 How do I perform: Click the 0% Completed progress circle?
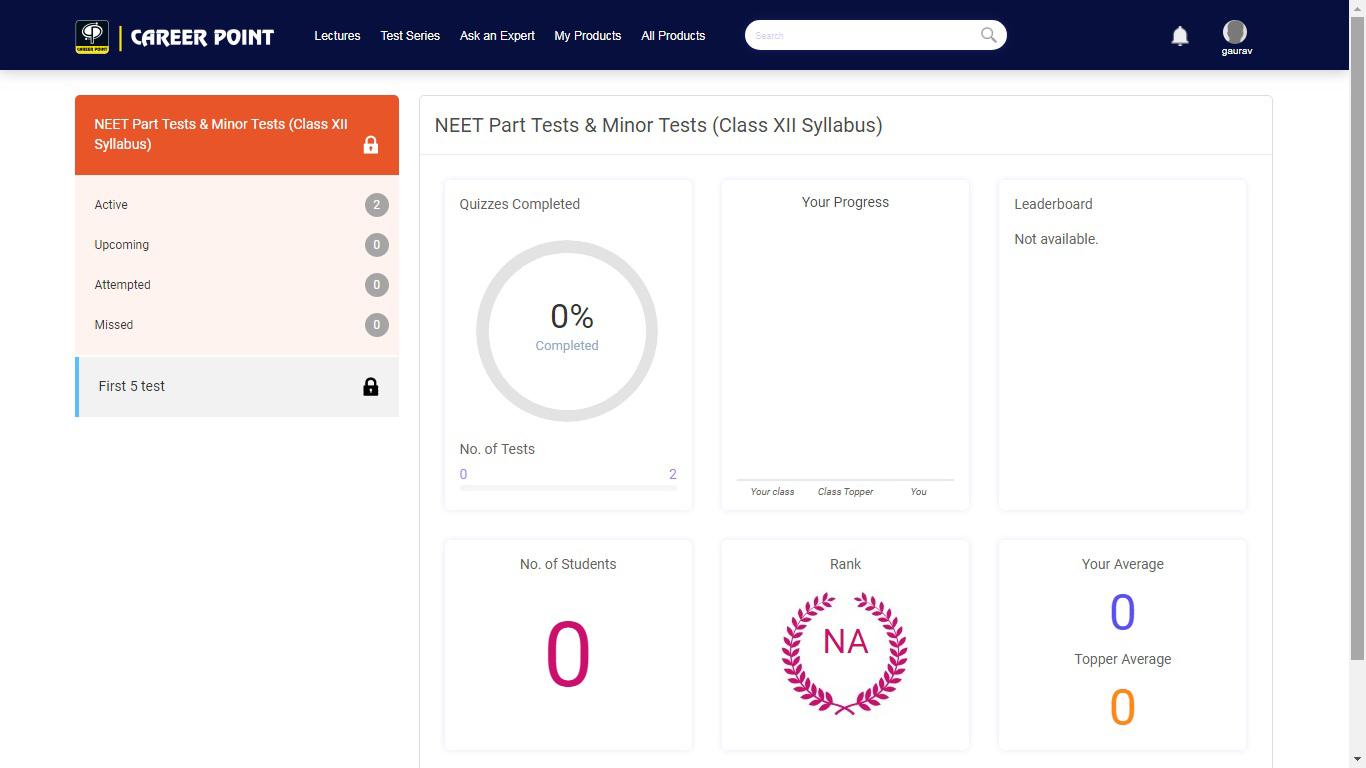click(x=567, y=331)
